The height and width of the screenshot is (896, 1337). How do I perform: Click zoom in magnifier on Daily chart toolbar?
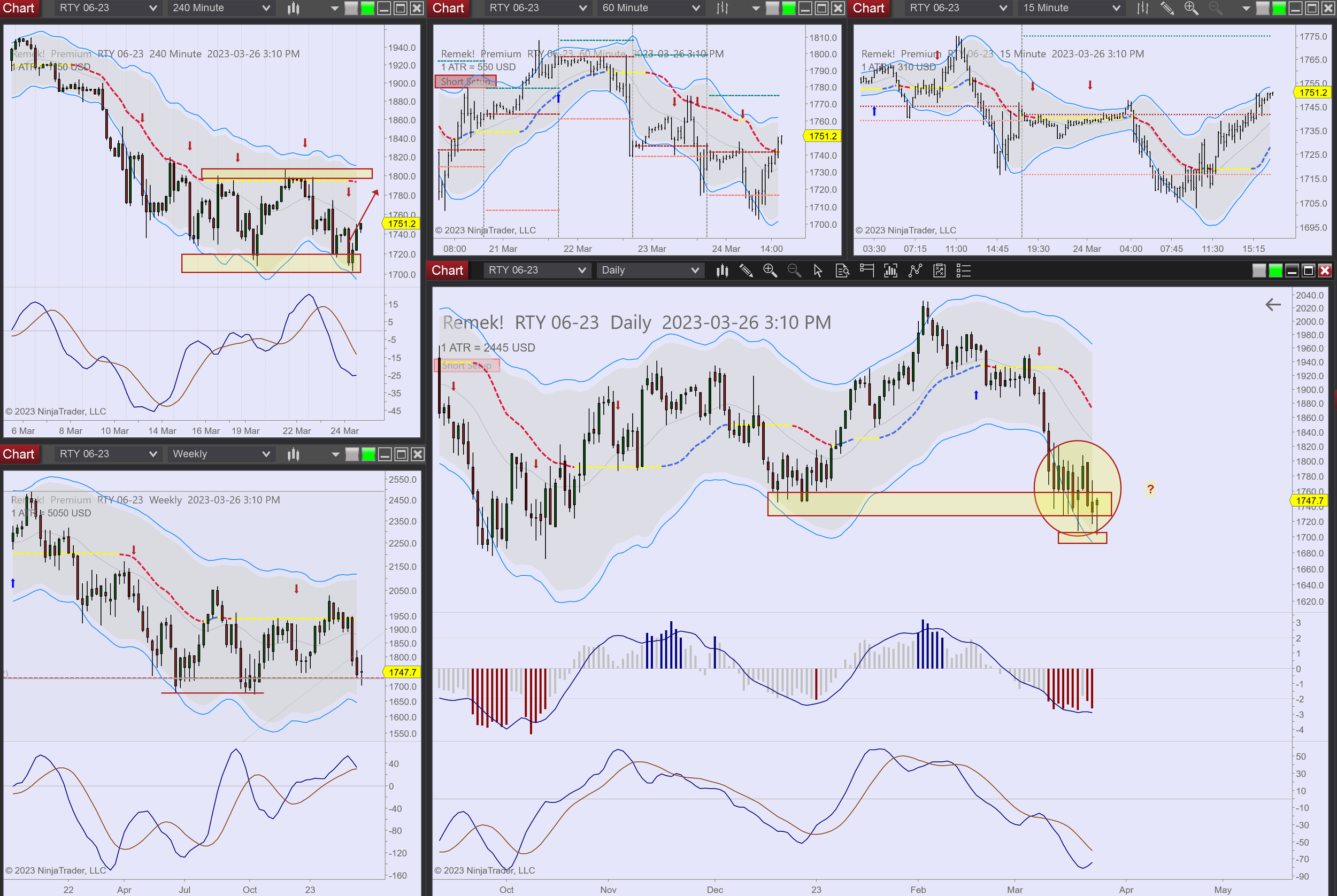point(770,271)
